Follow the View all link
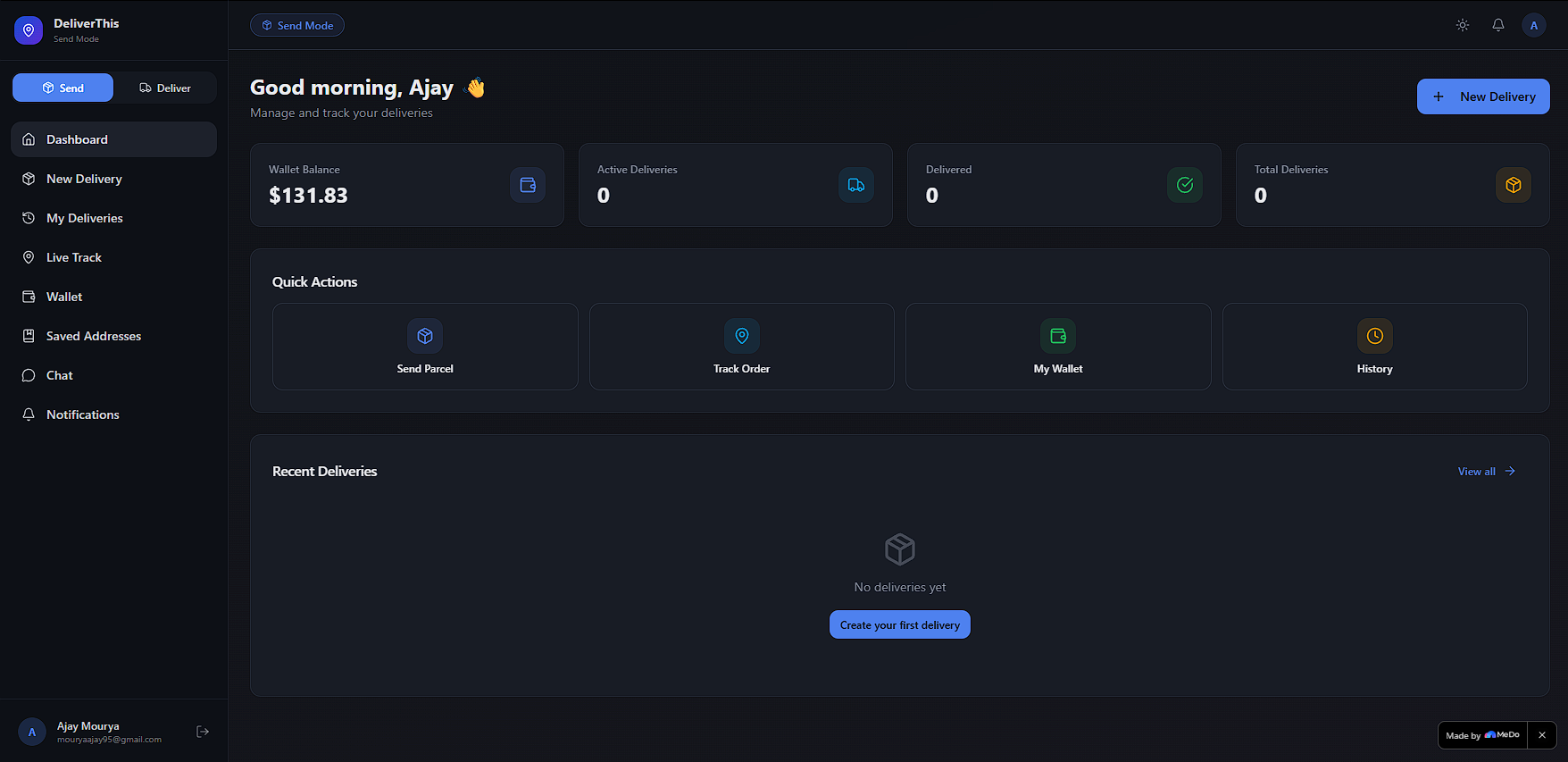 tap(1477, 471)
